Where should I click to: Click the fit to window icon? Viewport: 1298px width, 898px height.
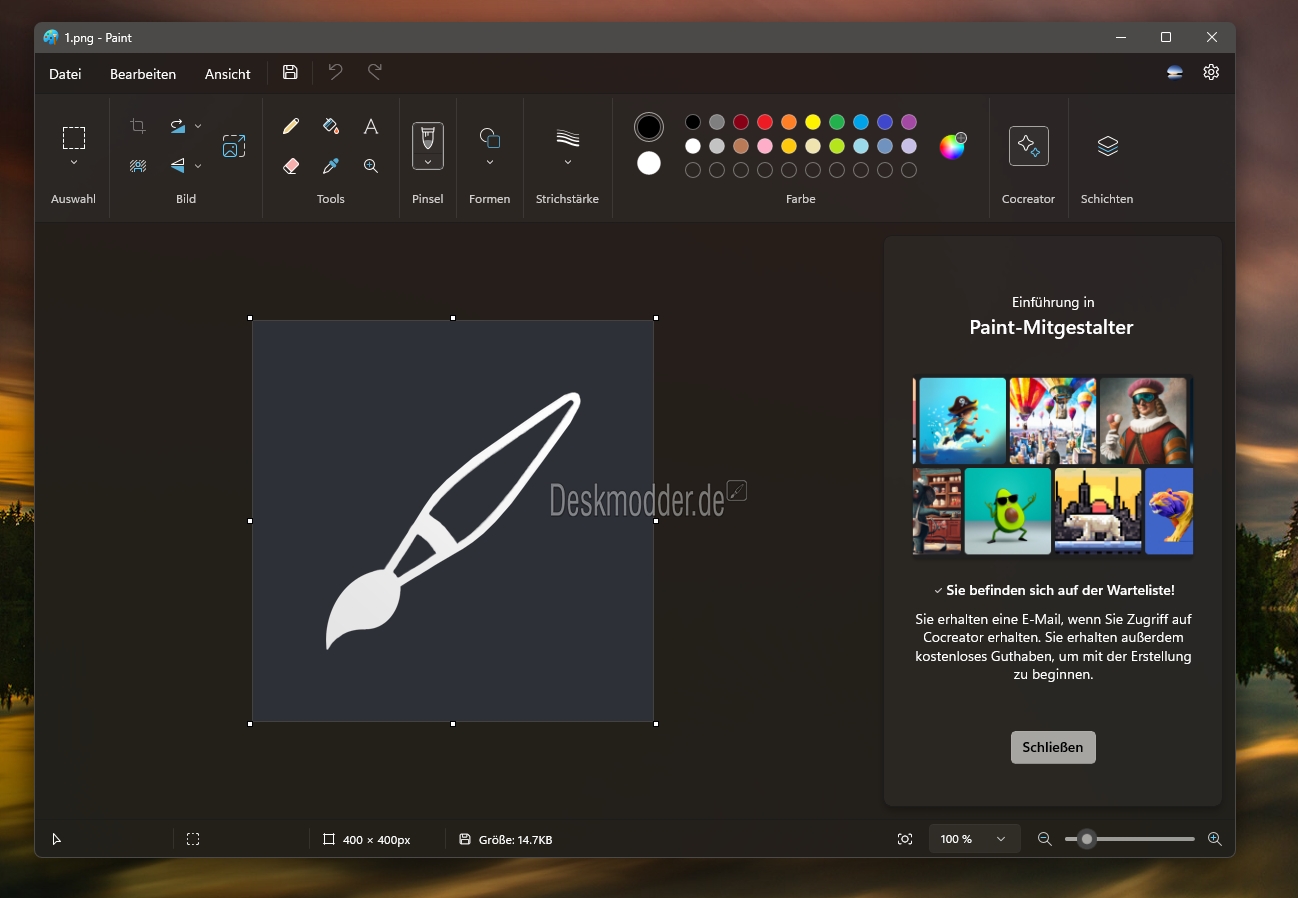coord(905,839)
